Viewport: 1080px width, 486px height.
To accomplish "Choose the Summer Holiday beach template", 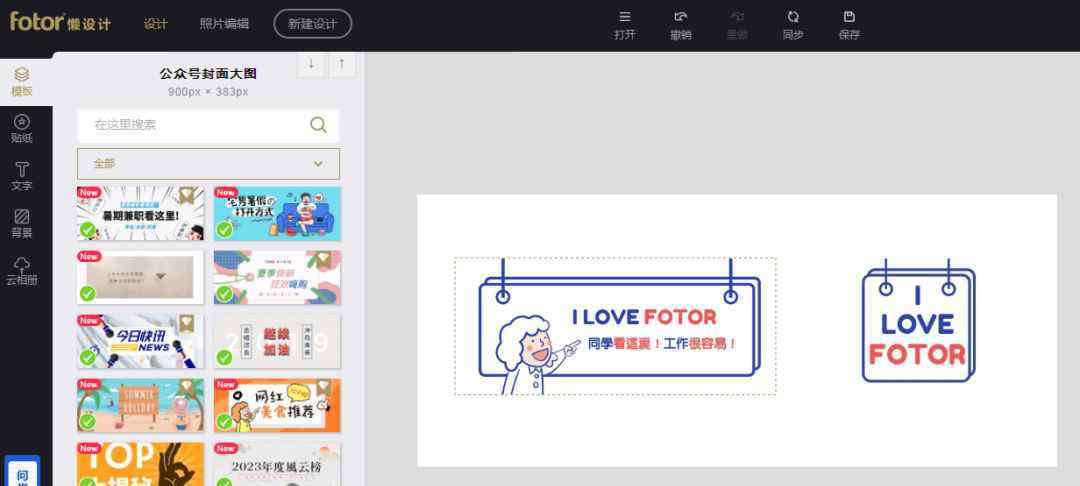I will tap(141, 405).
